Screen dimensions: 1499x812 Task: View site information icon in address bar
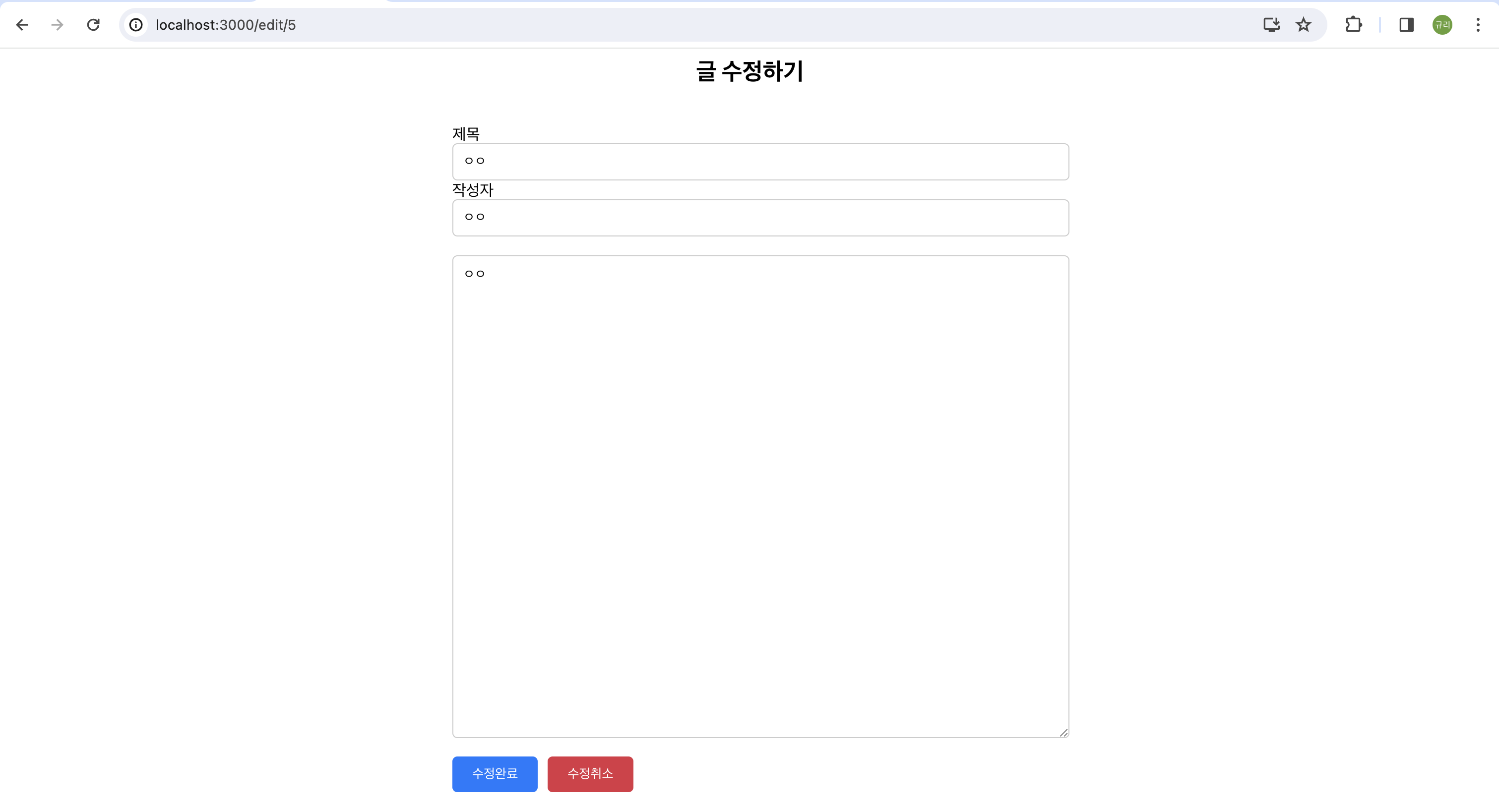pyautogui.click(x=135, y=24)
